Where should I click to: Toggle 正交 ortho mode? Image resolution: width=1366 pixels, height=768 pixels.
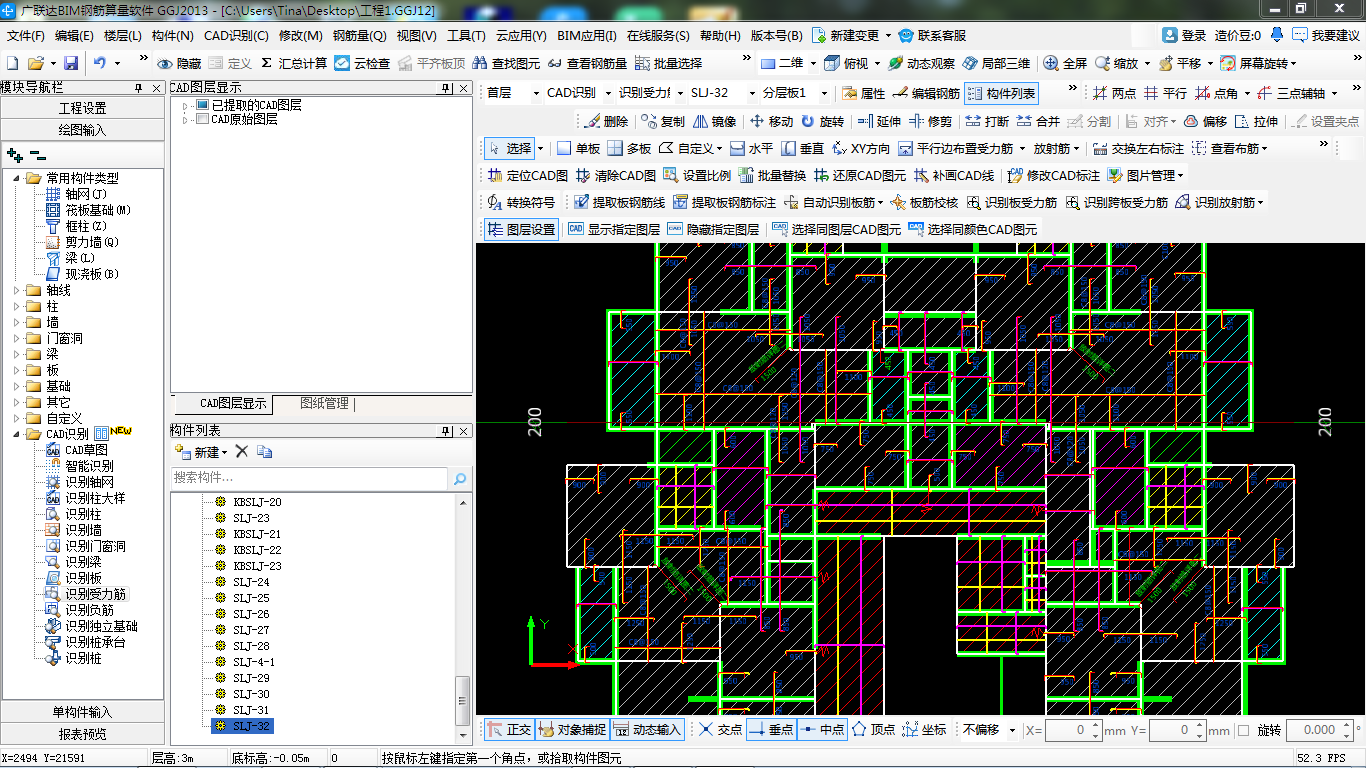[x=509, y=730]
